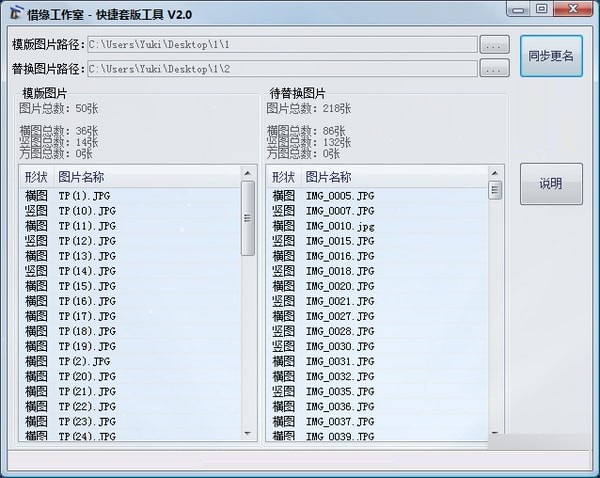Browse for the 替换图片路径 folder
The image size is (600, 478).
[494, 69]
